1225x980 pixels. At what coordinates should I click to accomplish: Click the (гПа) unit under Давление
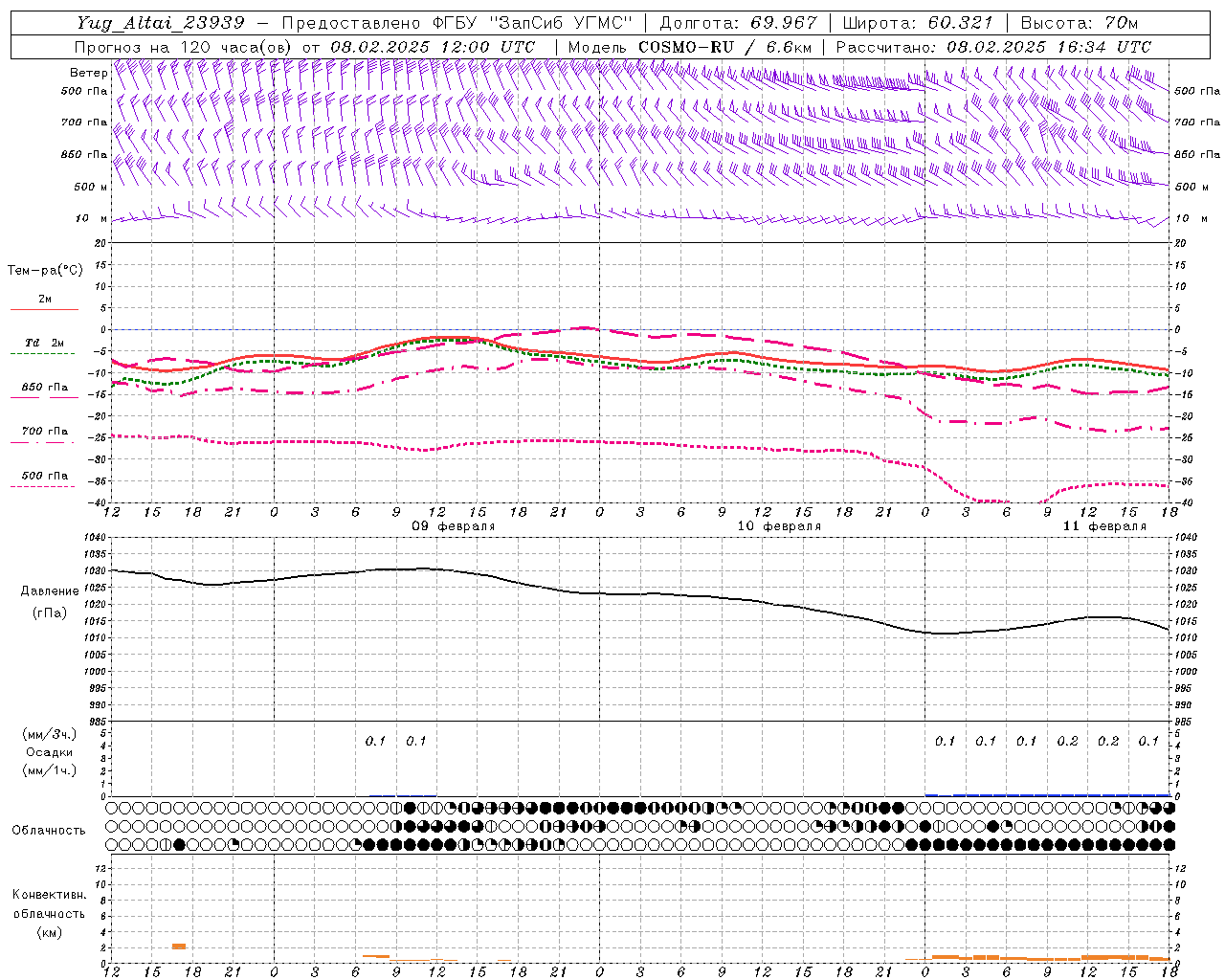click(50, 612)
